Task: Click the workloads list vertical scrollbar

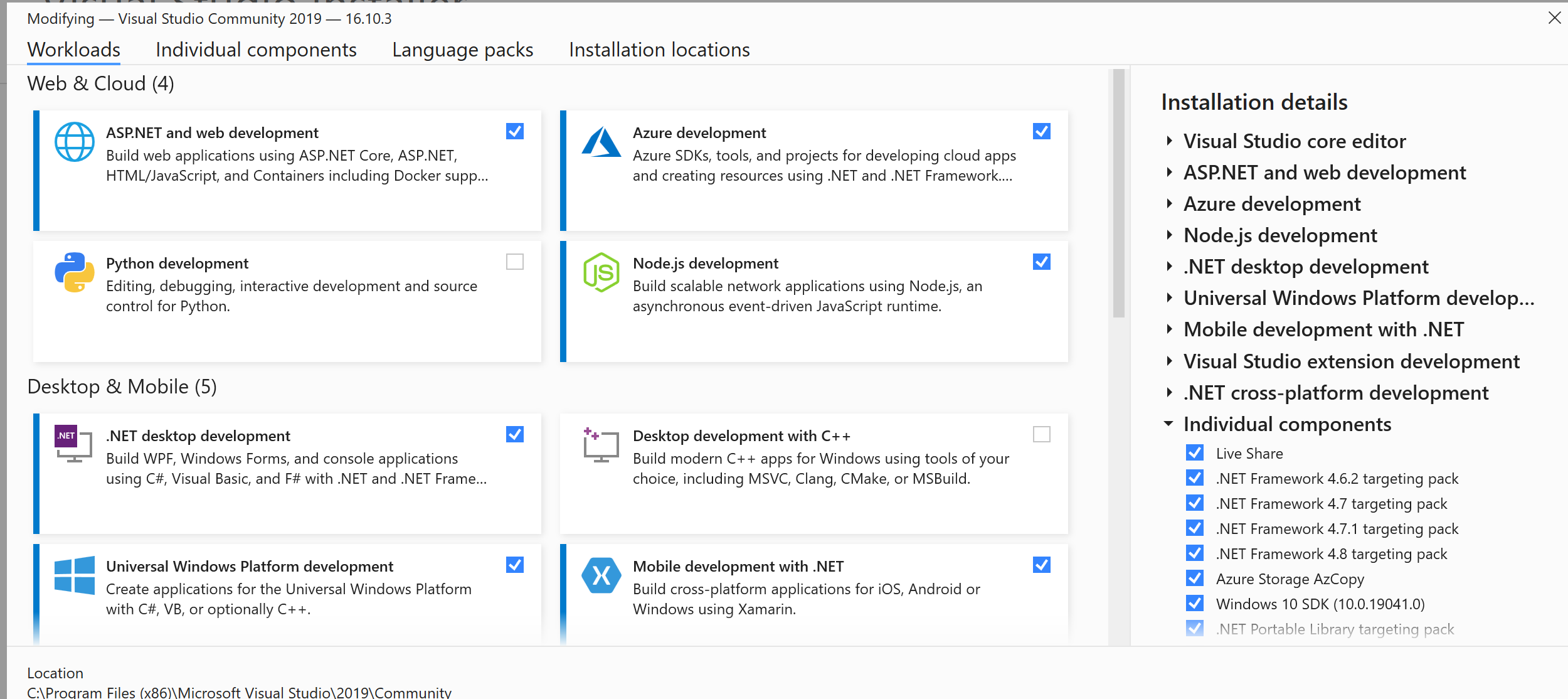Action: pos(1118,195)
